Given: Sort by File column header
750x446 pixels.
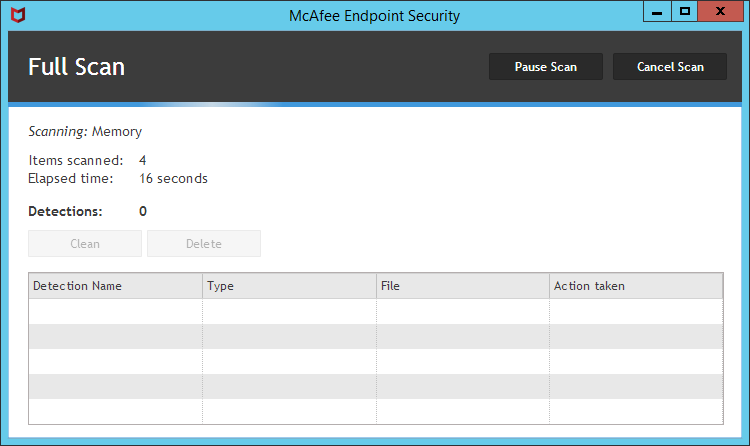Looking at the screenshot, I should [x=463, y=286].
